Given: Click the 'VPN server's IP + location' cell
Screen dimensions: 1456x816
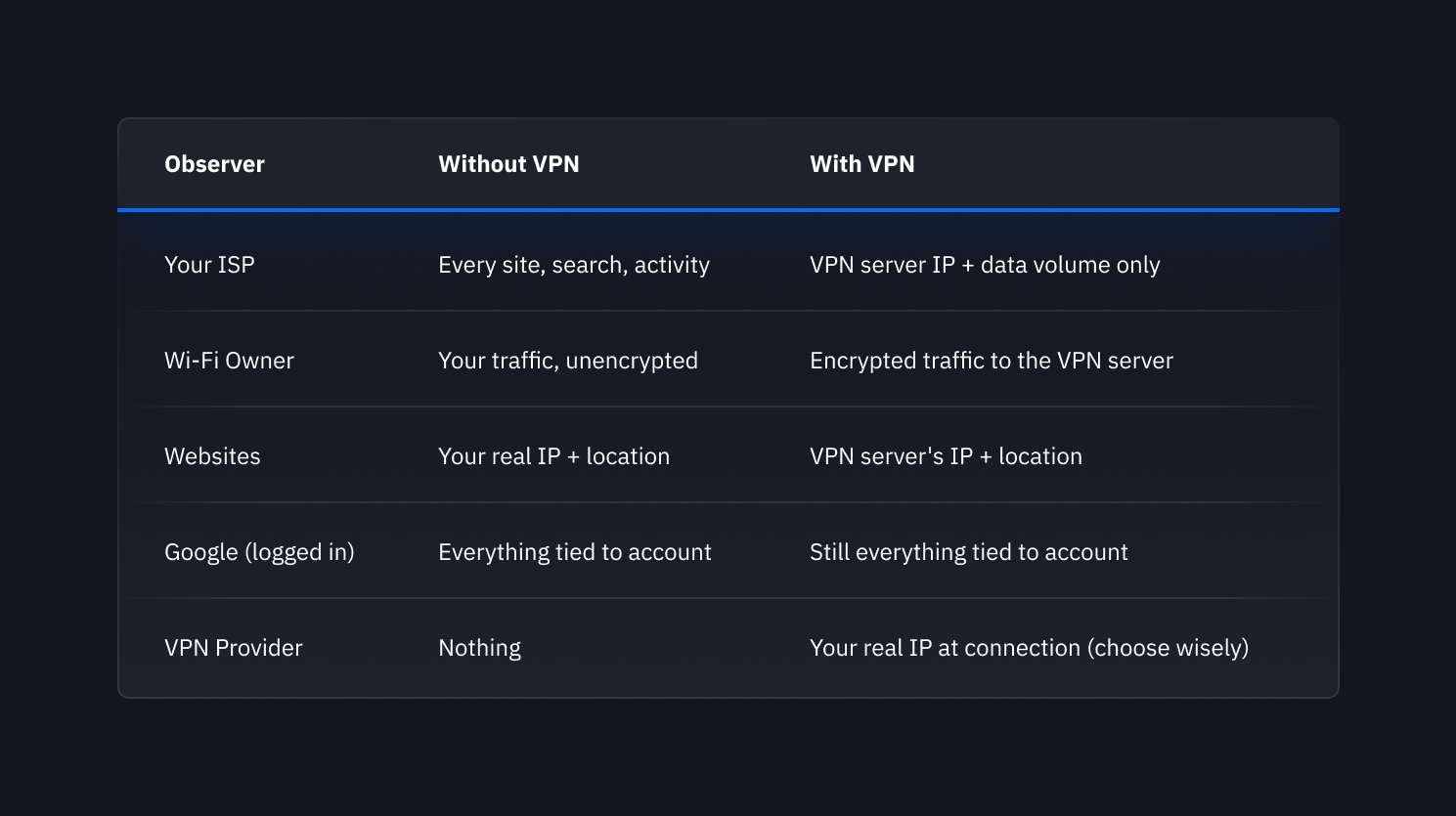Looking at the screenshot, I should [946, 456].
